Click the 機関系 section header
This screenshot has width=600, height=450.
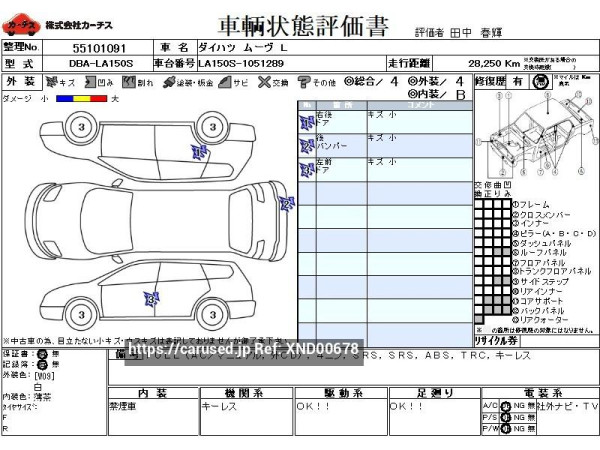pyautogui.click(x=245, y=393)
